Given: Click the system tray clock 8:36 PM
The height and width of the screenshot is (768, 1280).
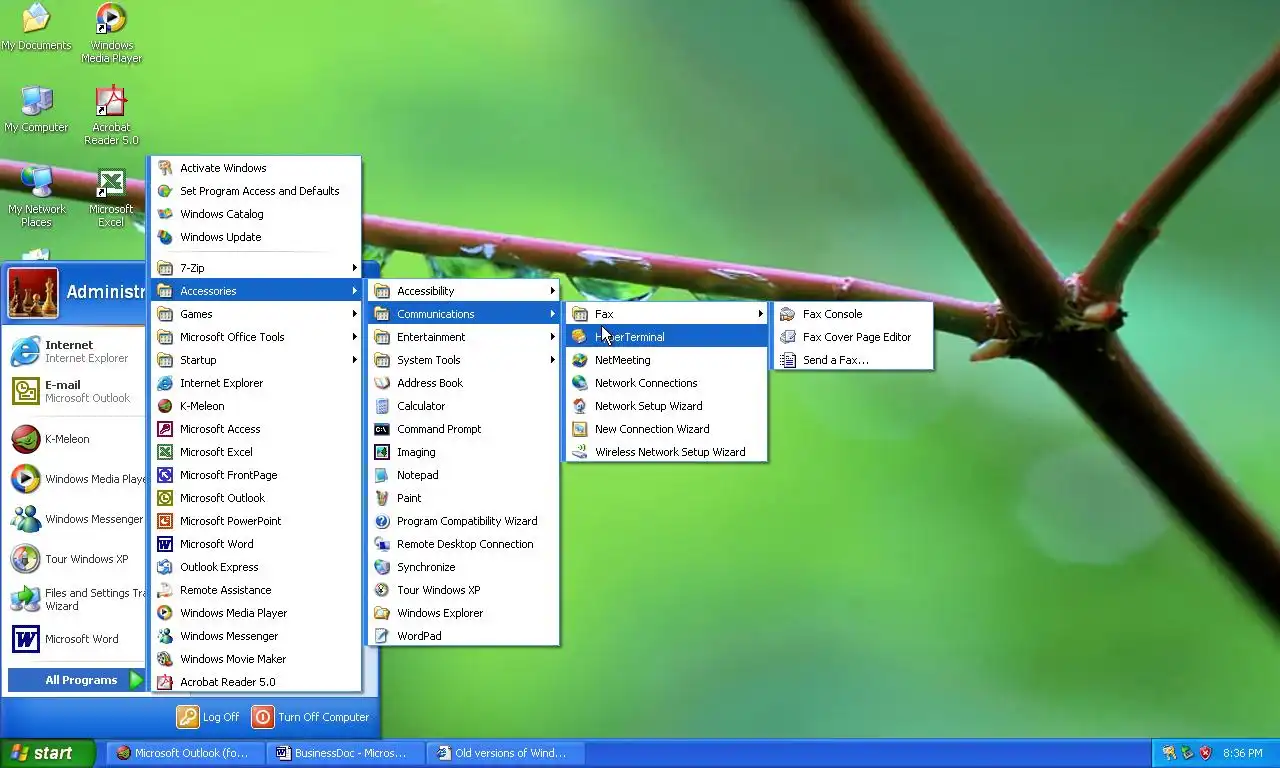Looking at the screenshot, I should 1243,753.
